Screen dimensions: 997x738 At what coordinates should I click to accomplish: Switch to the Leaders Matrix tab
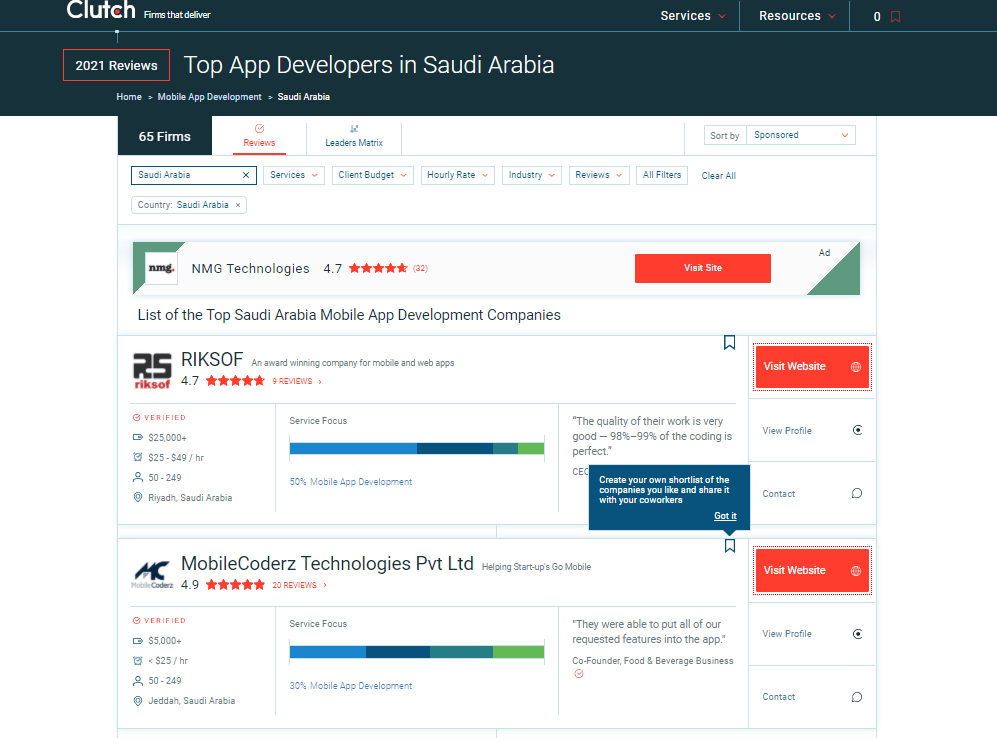coord(354,135)
